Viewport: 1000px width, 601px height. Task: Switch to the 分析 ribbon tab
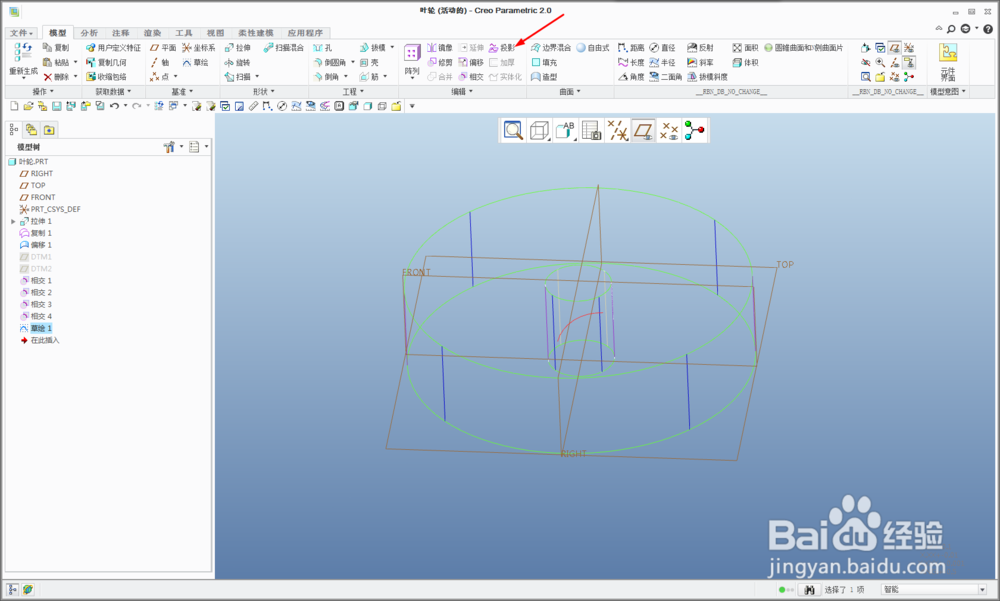point(89,33)
